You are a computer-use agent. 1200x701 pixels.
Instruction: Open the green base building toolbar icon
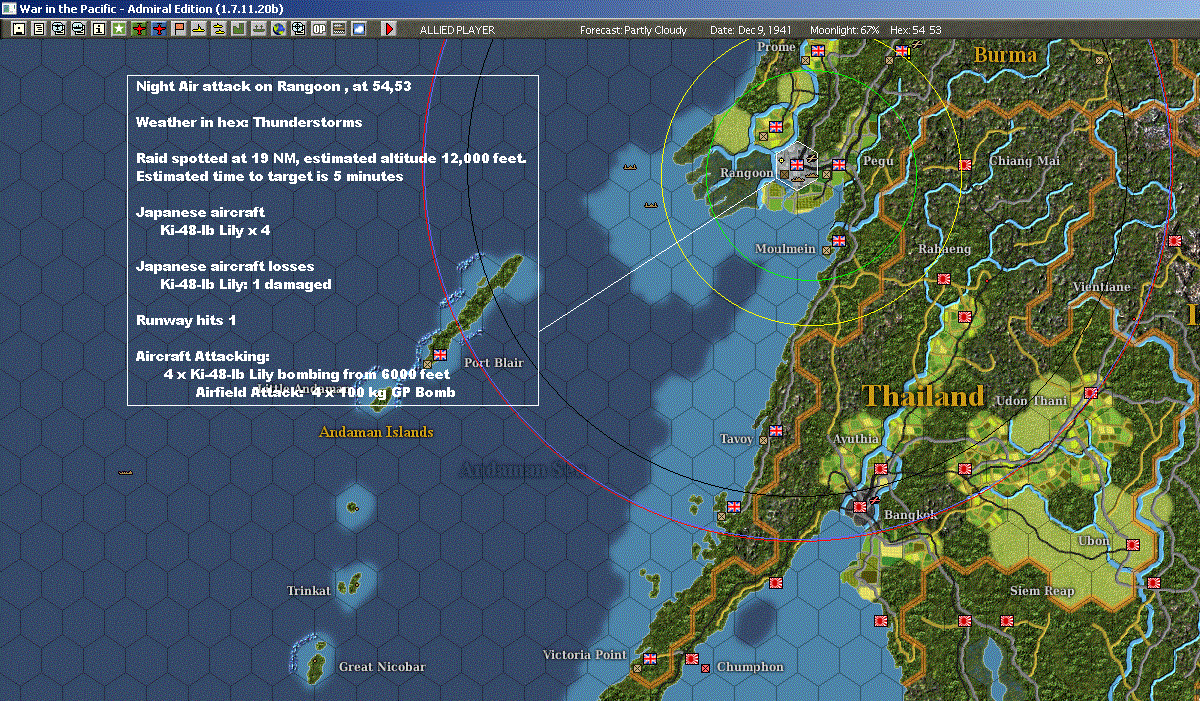pos(239,30)
